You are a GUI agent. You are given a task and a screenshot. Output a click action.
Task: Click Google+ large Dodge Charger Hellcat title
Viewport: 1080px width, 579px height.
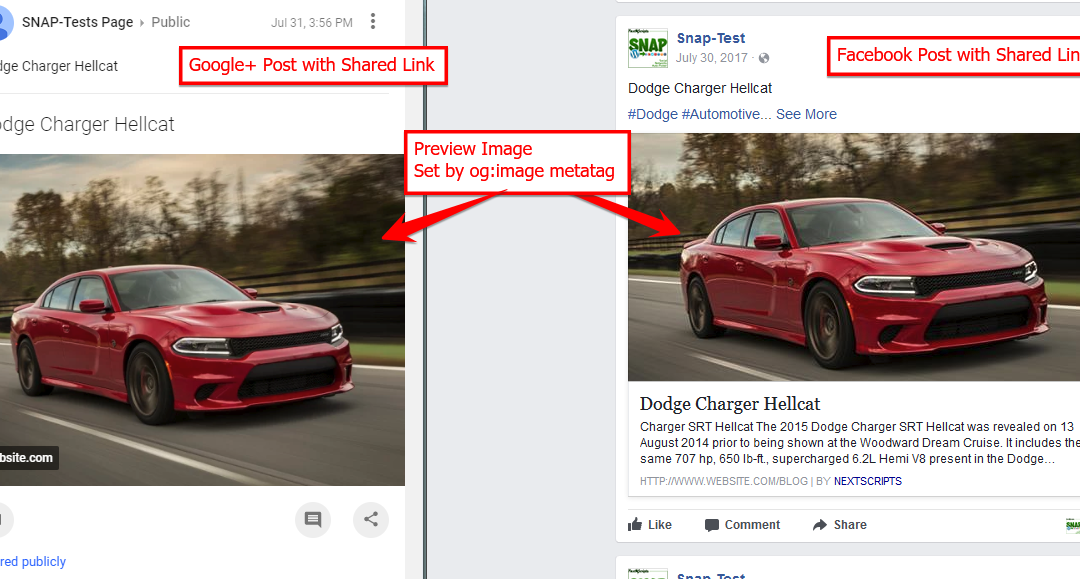click(x=87, y=124)
